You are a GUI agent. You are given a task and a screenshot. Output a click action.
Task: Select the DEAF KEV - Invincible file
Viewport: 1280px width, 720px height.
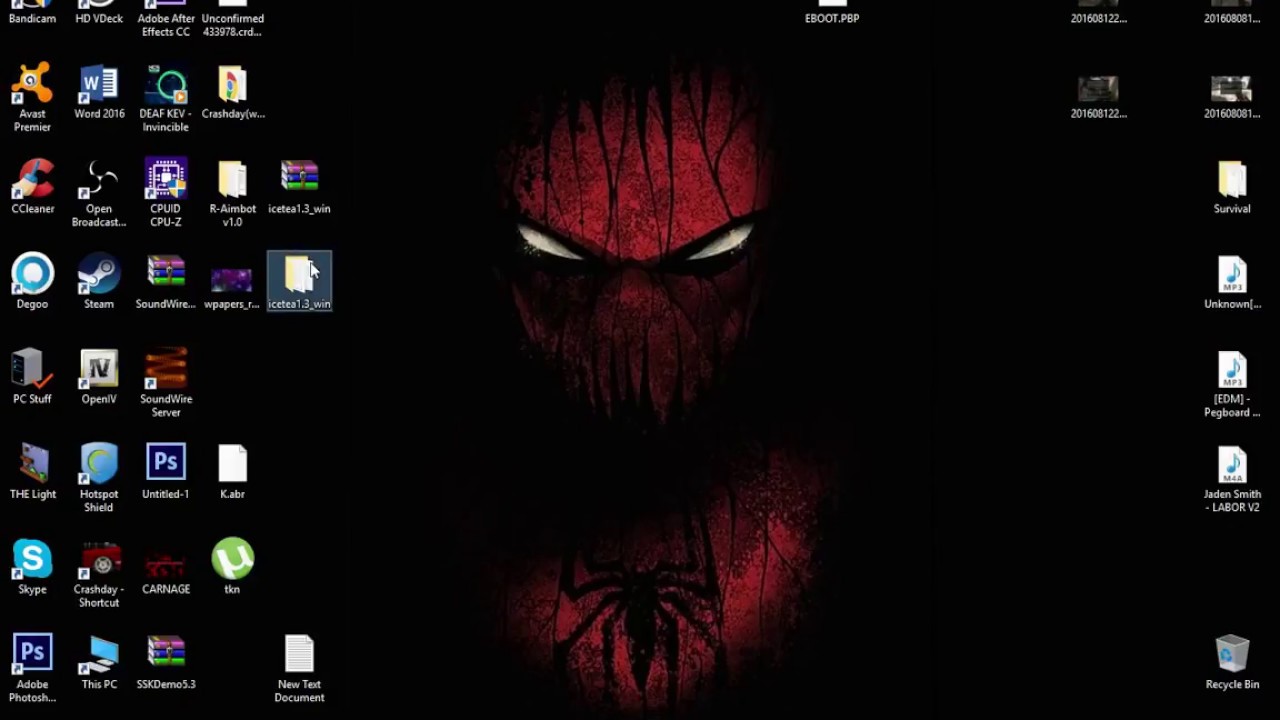[166, 97]
